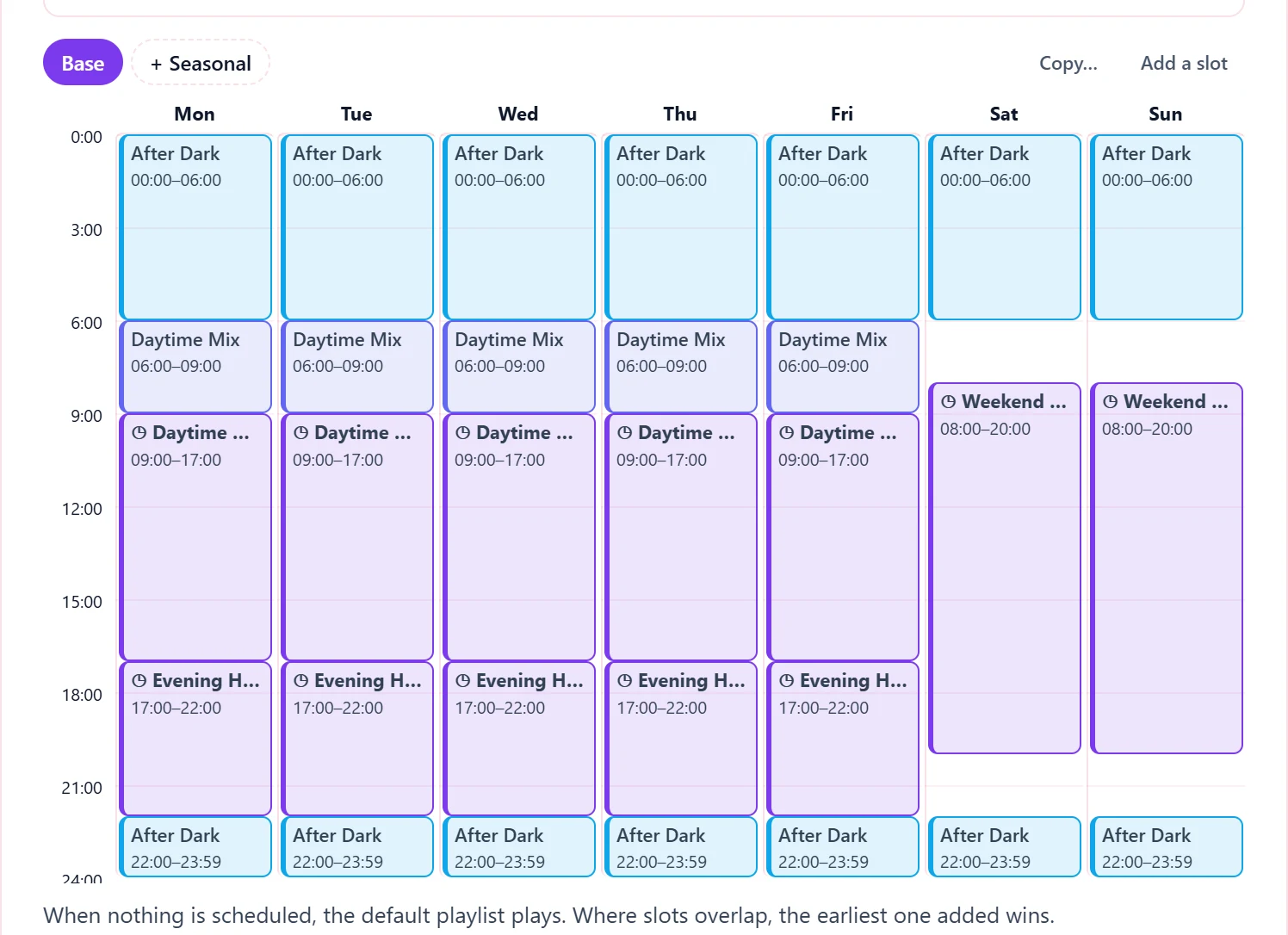Select Thursday's Daytime Mix 06:00–09:00 slot

pos(681,367)
